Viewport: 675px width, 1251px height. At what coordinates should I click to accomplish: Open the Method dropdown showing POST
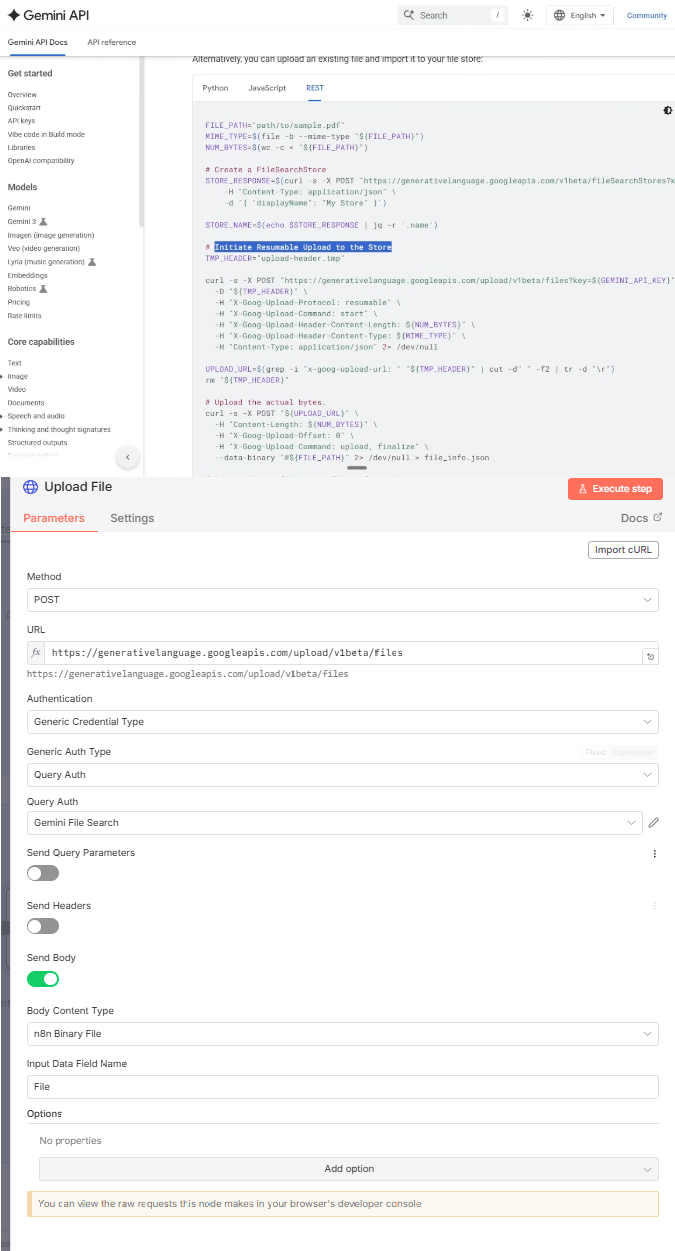342,599
